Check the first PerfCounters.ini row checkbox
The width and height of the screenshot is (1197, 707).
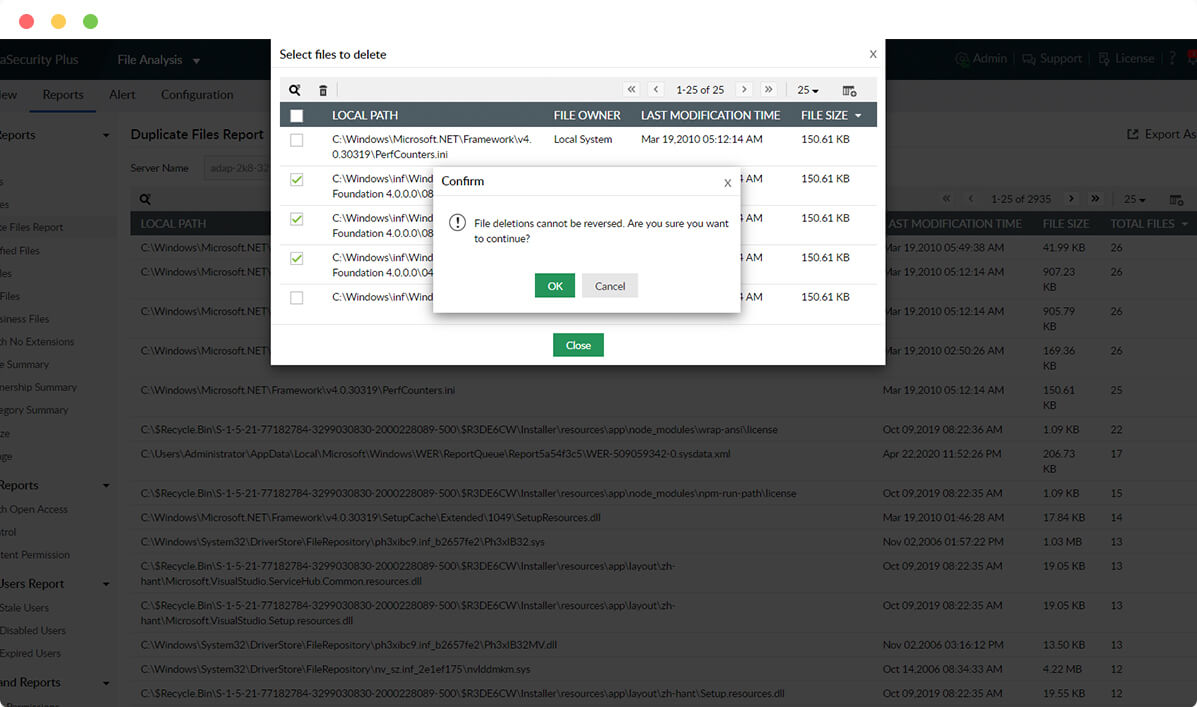pos(296,139)
